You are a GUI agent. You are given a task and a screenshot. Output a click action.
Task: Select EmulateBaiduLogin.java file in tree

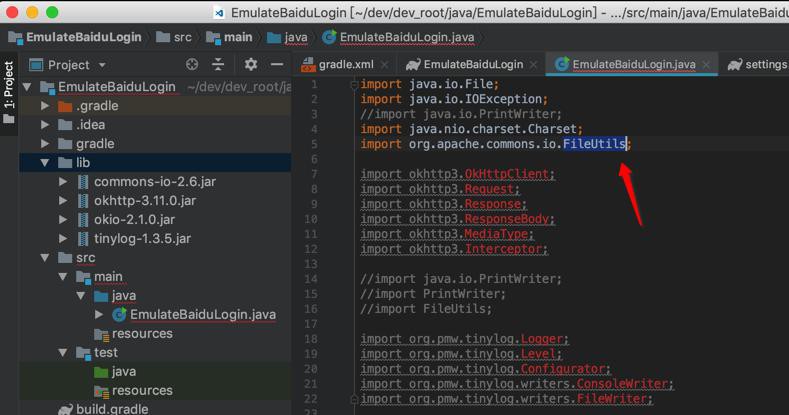pos(155,314)
